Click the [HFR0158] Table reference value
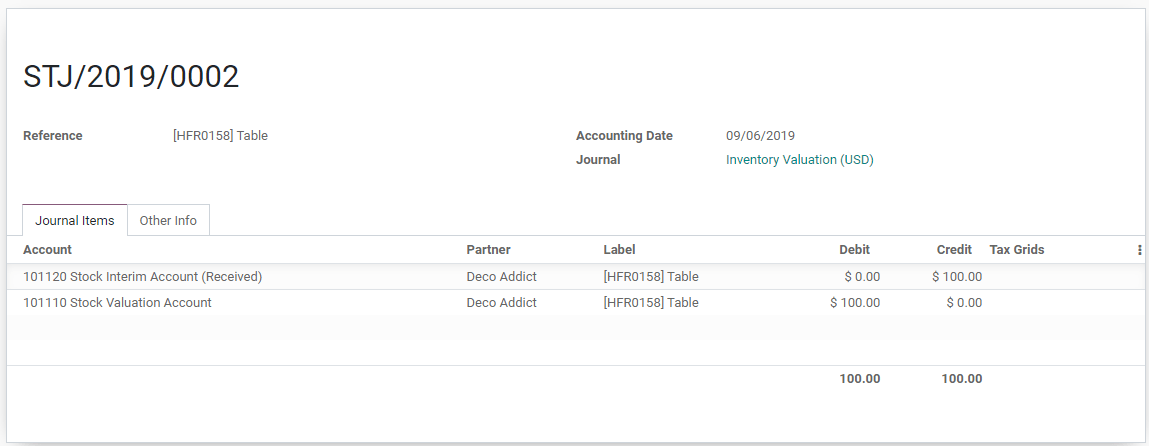Viewport: 1149px width, 446px height. (220, 136)
